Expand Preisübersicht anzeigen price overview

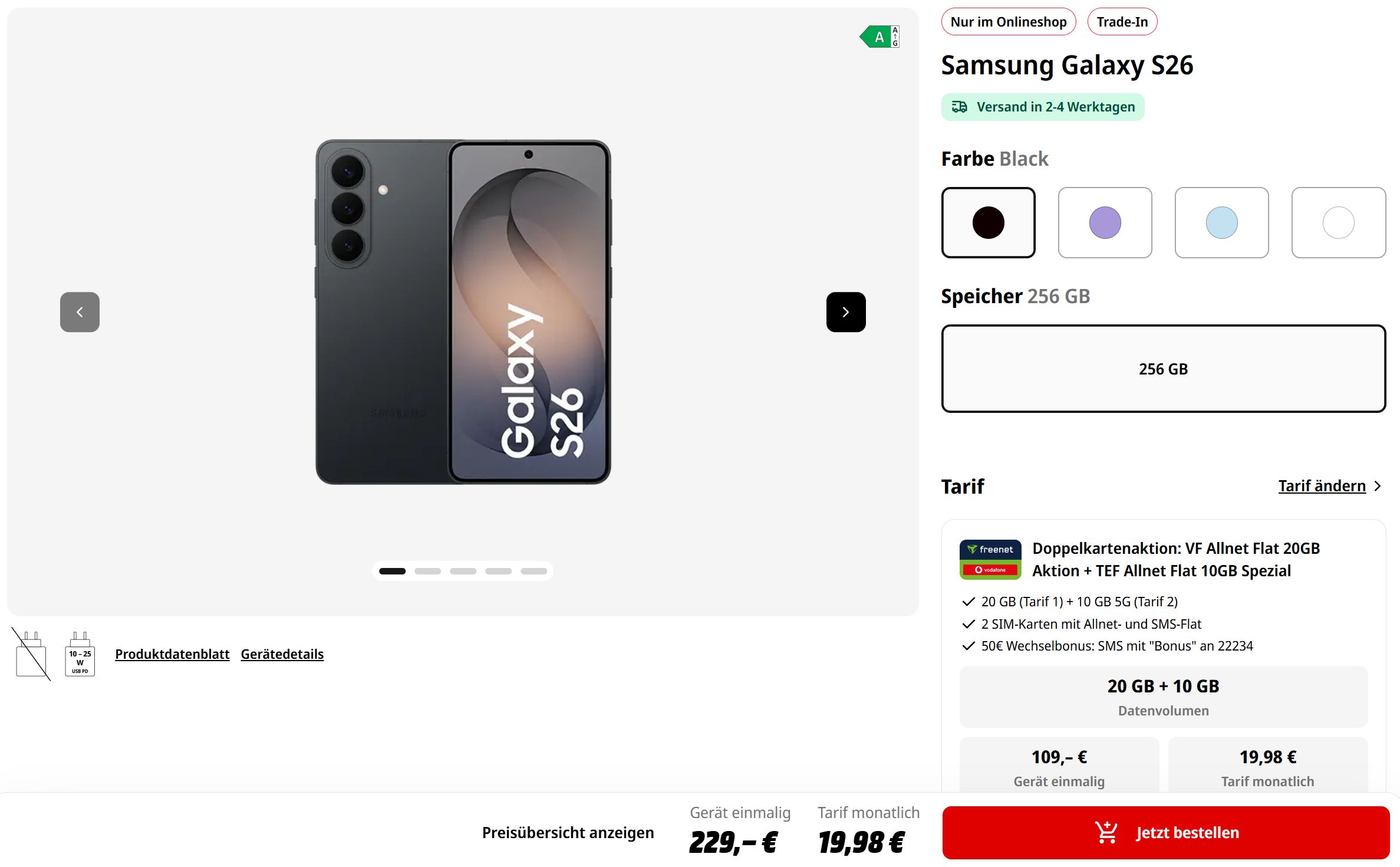click(568, 832)
